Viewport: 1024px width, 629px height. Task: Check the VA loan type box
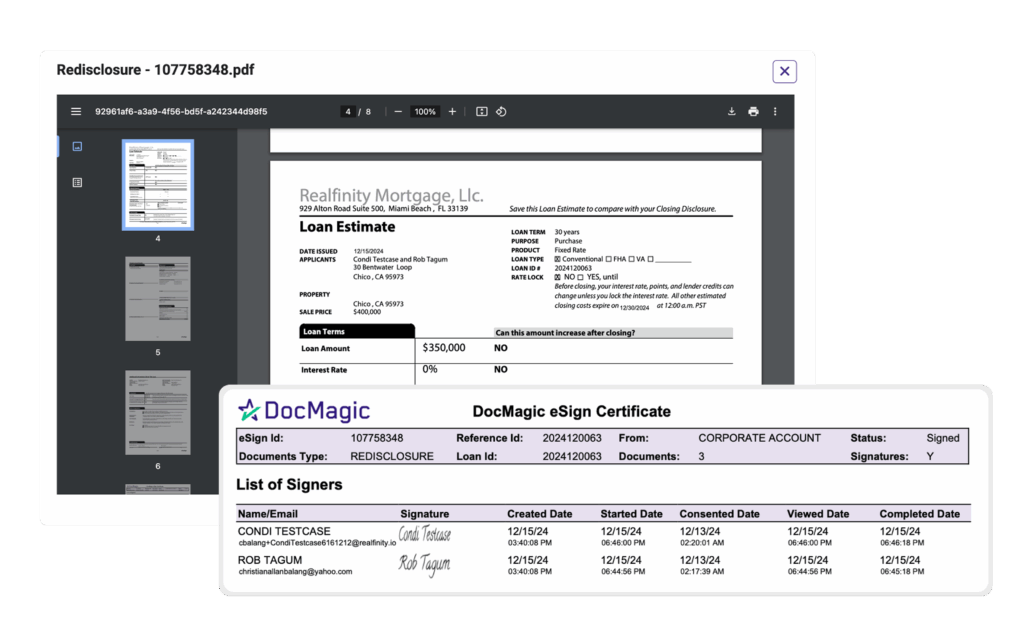(x=632, y=259)
